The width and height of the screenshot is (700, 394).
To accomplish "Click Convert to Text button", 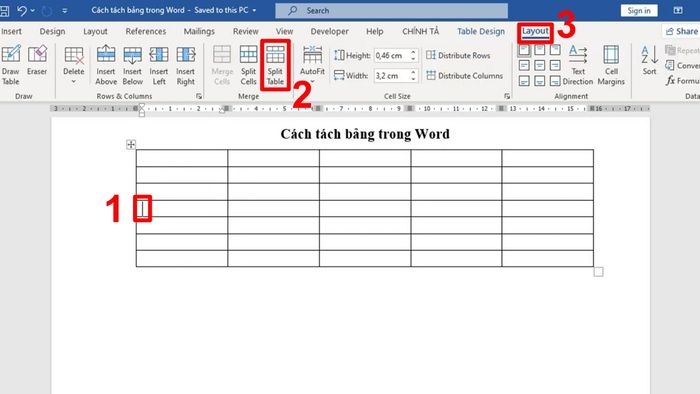I will (683, 66).
